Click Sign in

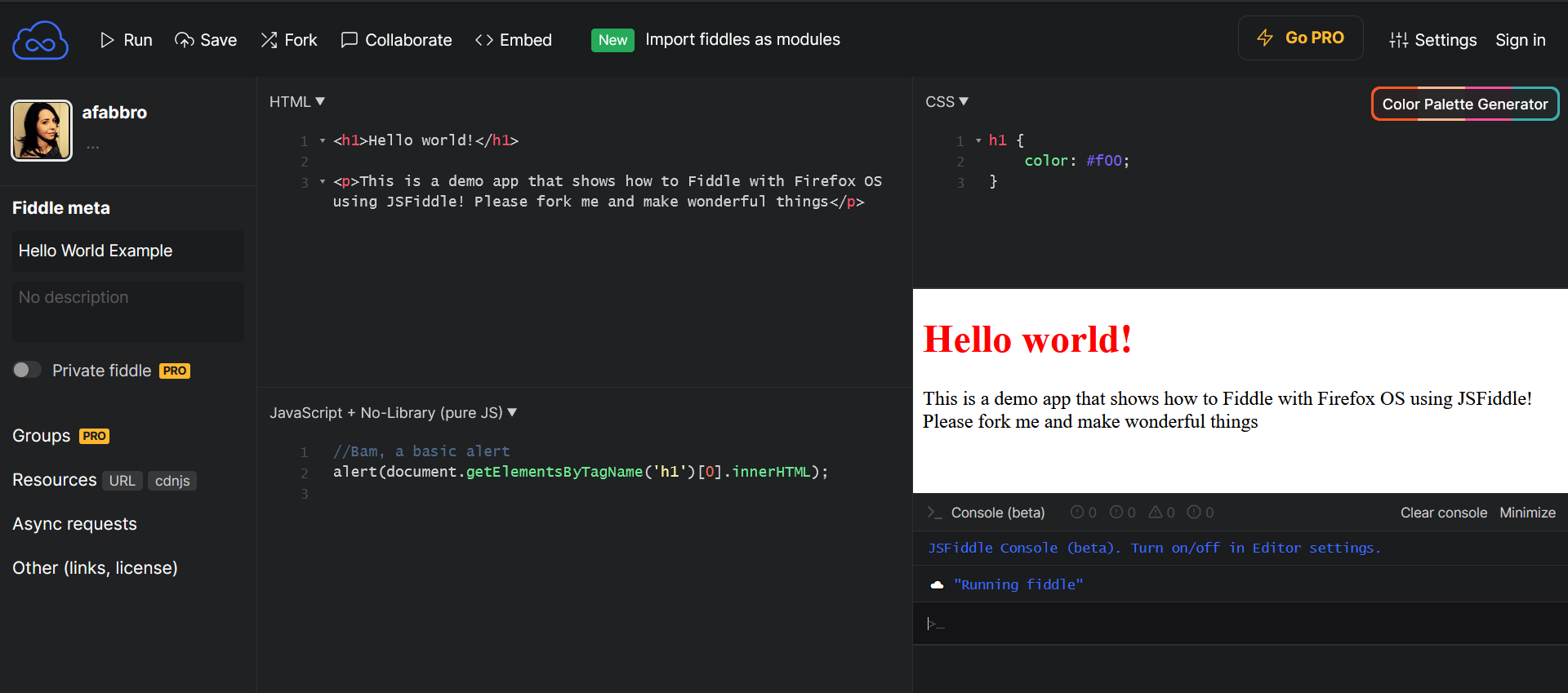[x=1520, y=40]
